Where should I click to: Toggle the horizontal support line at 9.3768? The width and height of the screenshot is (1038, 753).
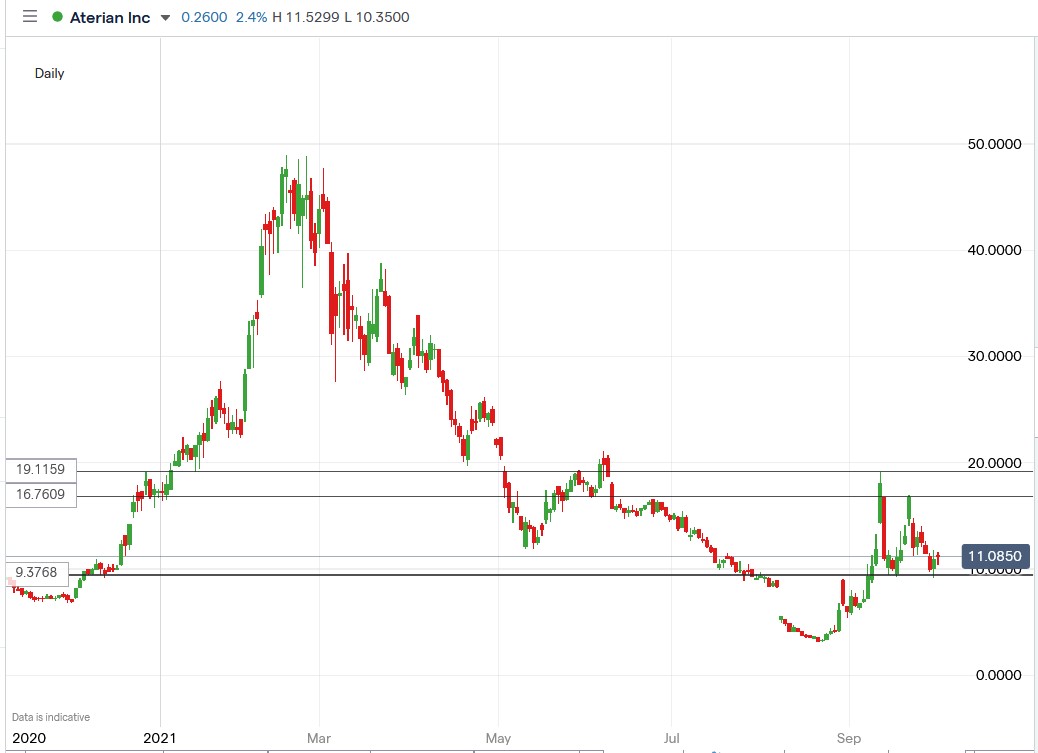(400, 577)
